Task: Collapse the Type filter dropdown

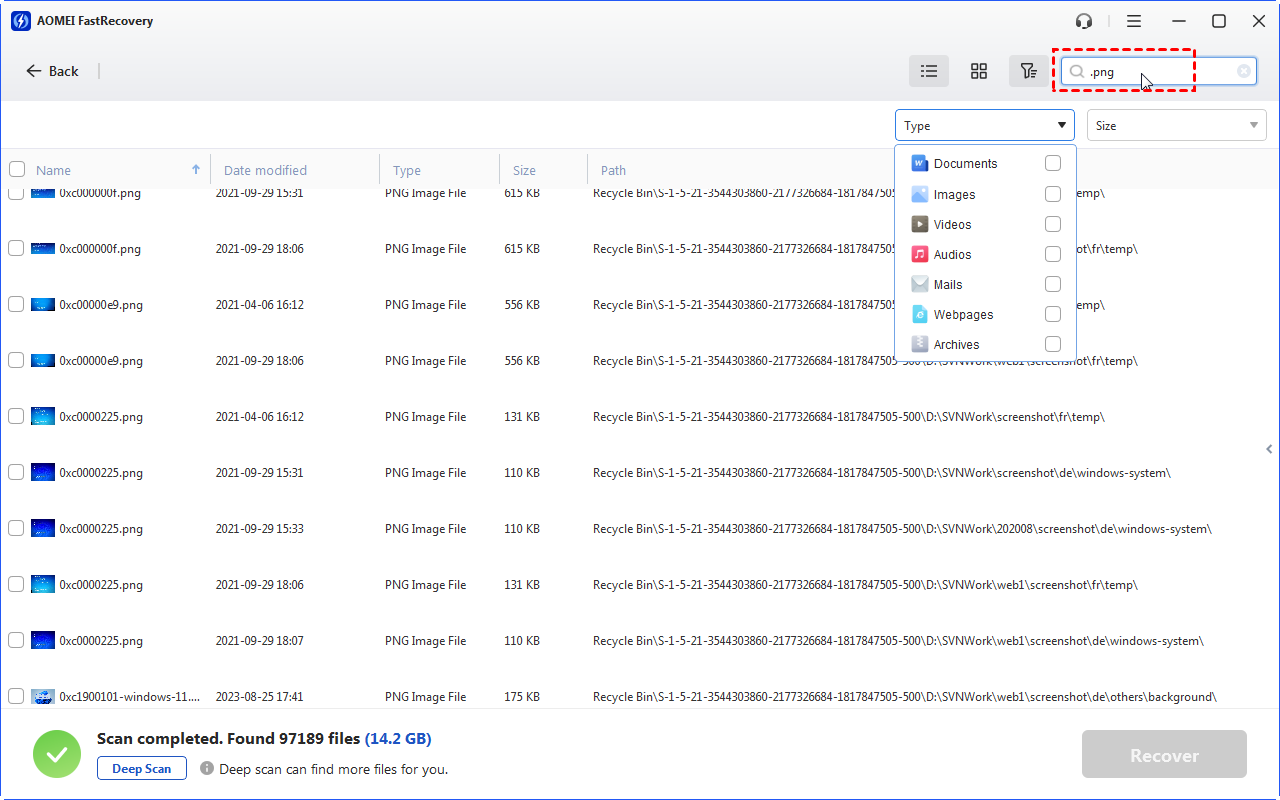Action: pyautogui.click(x=985, y=125)
